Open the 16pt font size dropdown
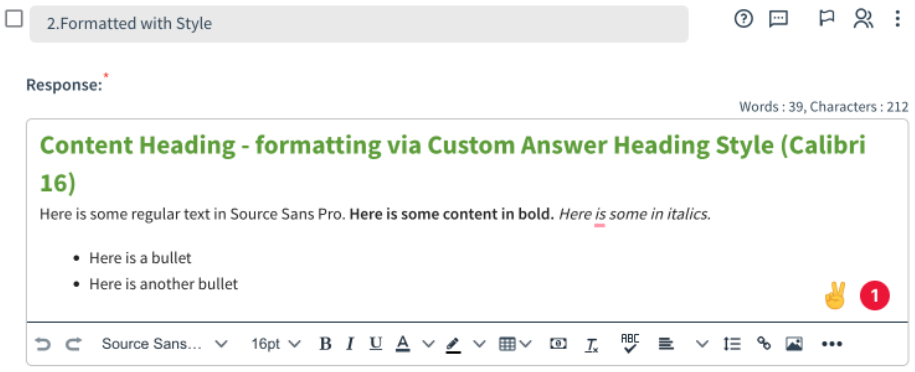915x372 pixels. (275, 344)
